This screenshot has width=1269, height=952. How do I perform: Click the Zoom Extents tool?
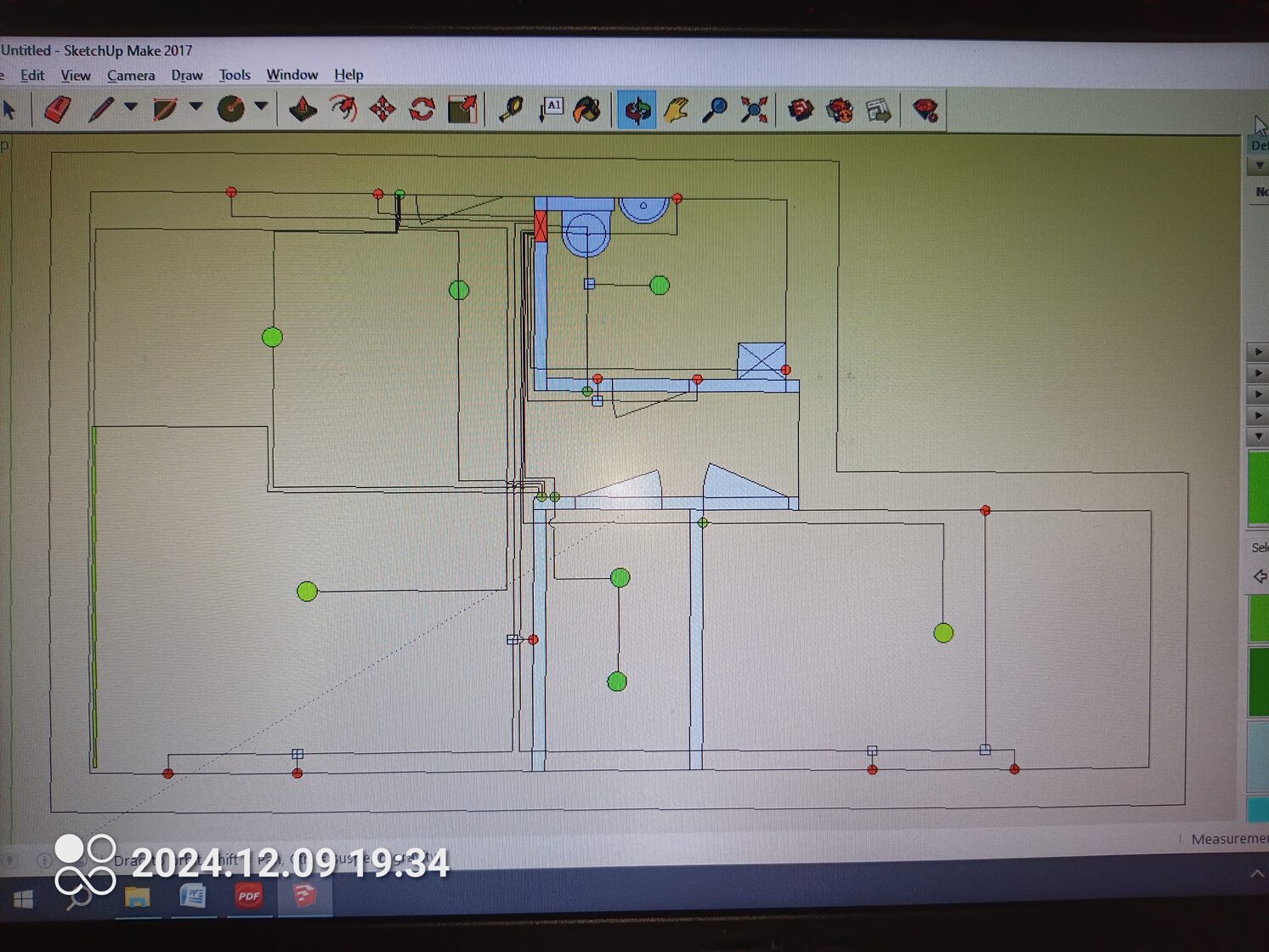click(753, 110)
